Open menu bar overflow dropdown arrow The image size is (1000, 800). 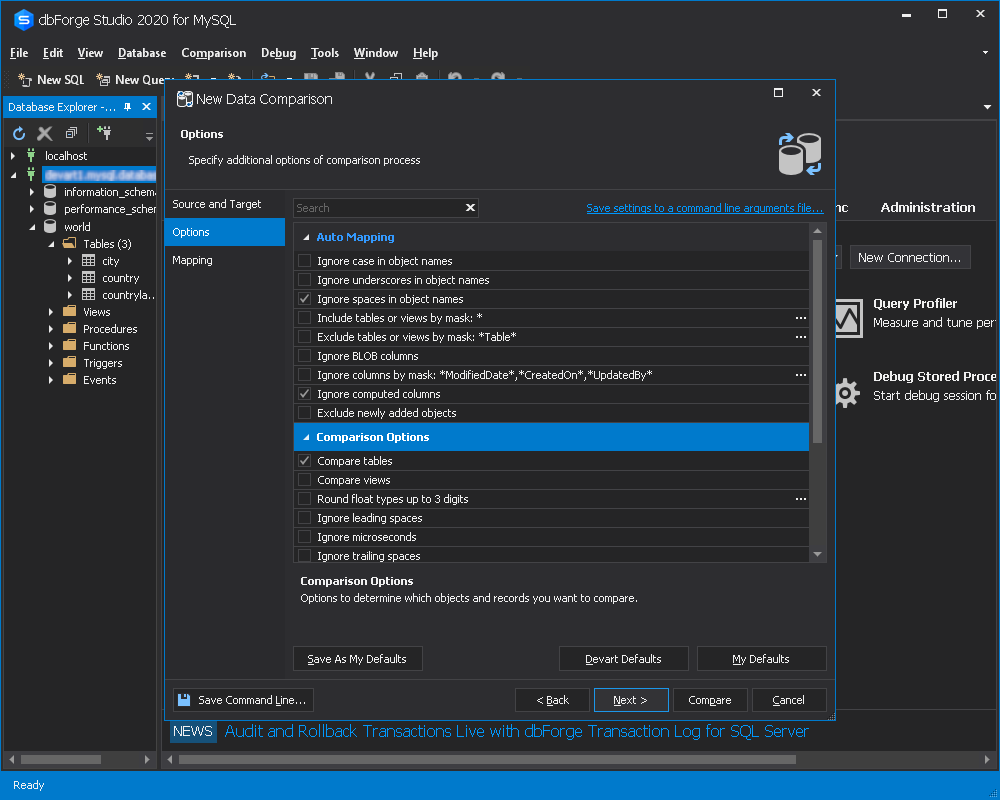tap(985, 53)
